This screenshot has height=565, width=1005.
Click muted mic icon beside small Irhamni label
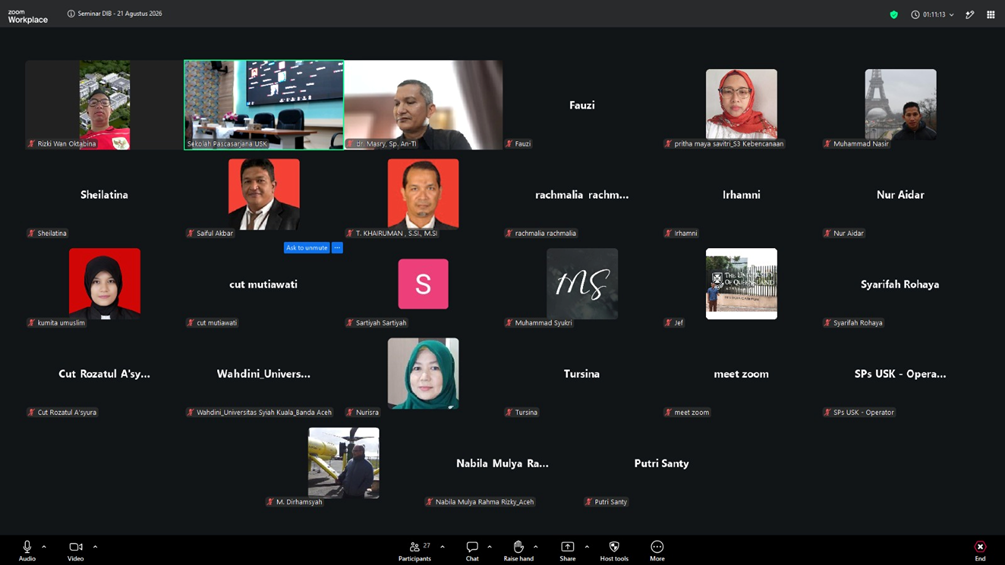pyautogui.click(x=668, y=233)
